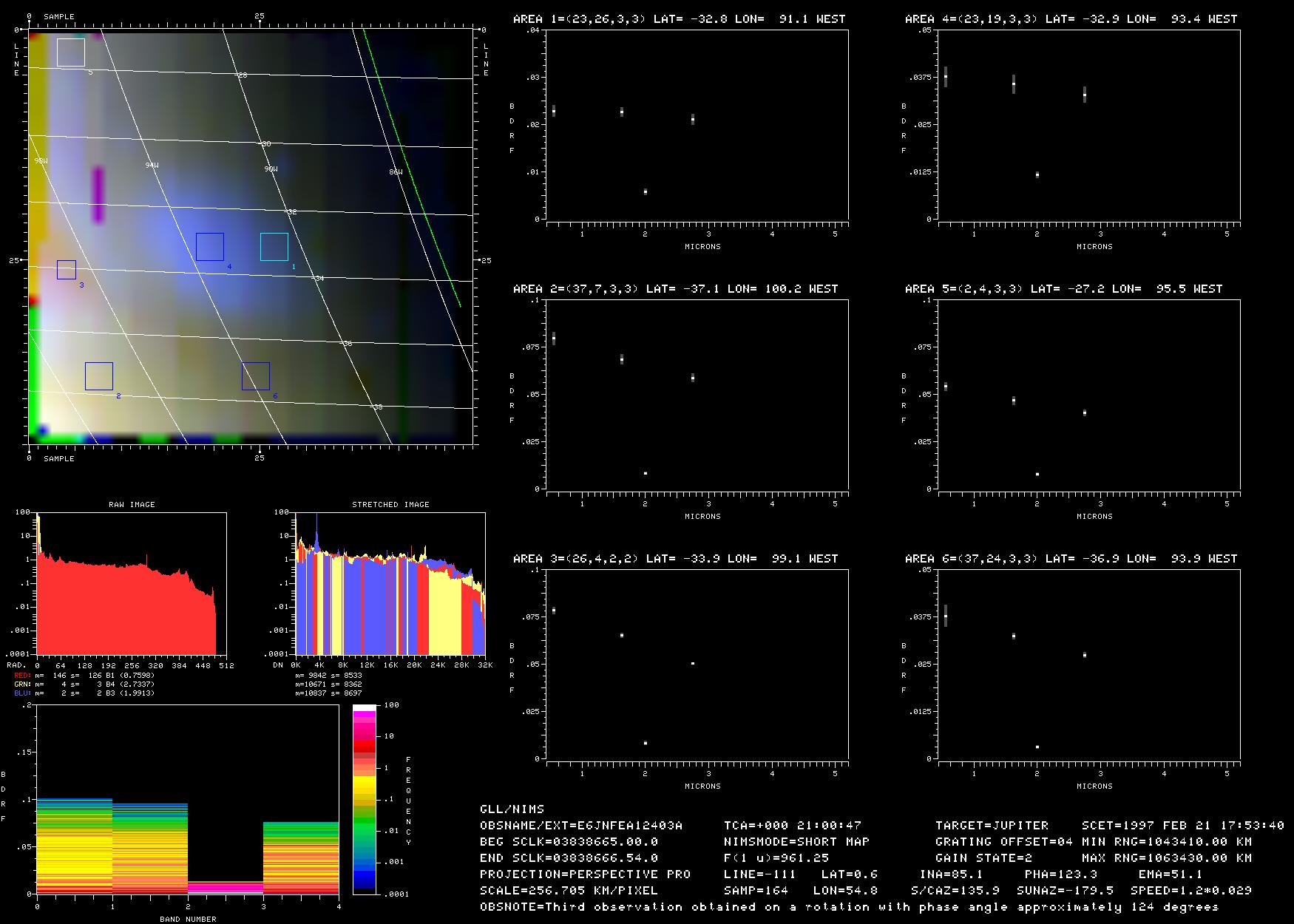Click the cyan Area 1 box
Image resolution: width=1294 pixels, height=924 pixels.
[x=274, y=247]
